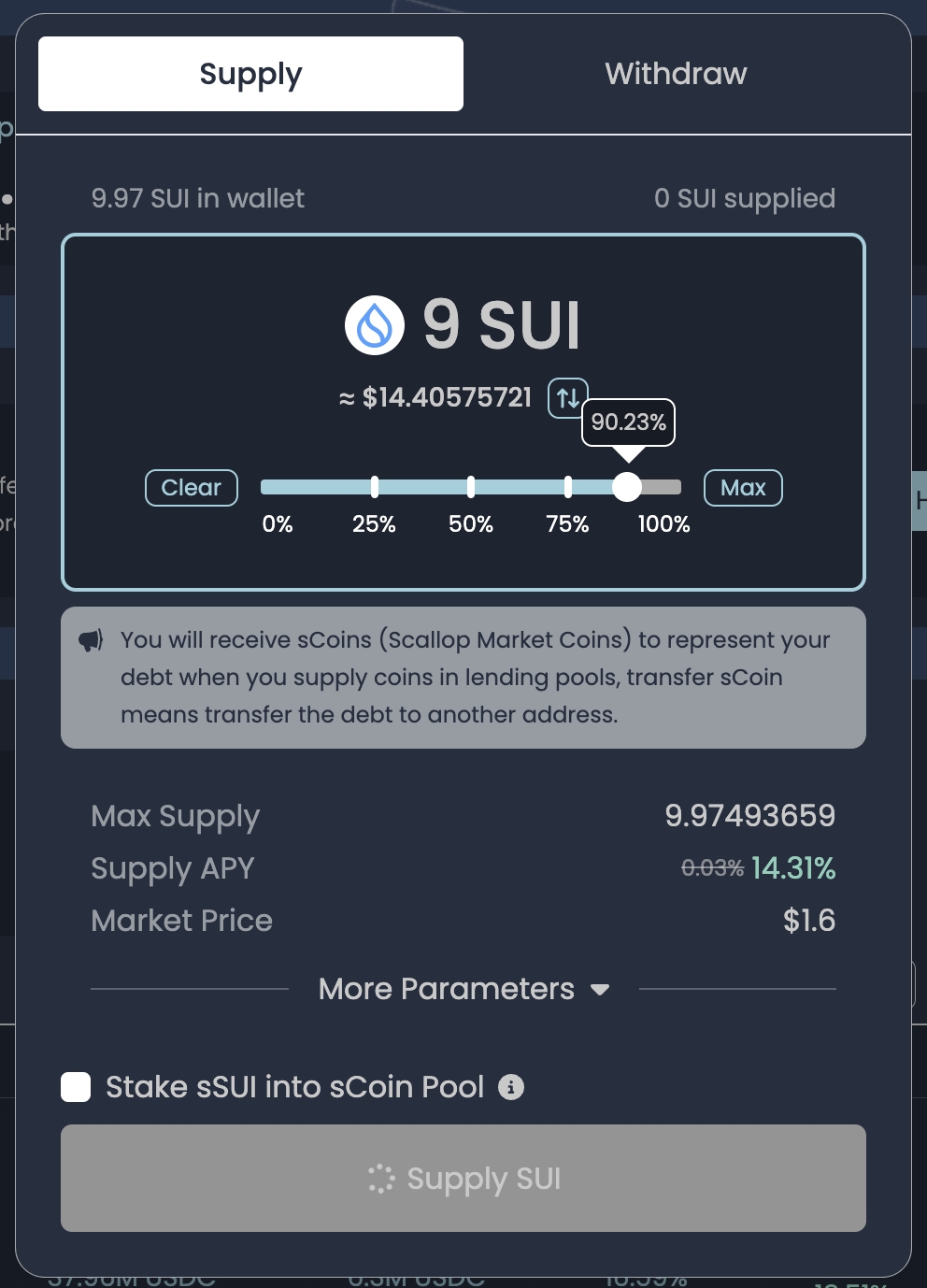
Task: Click the swap currency arrows icon
Action: point(567,397)
